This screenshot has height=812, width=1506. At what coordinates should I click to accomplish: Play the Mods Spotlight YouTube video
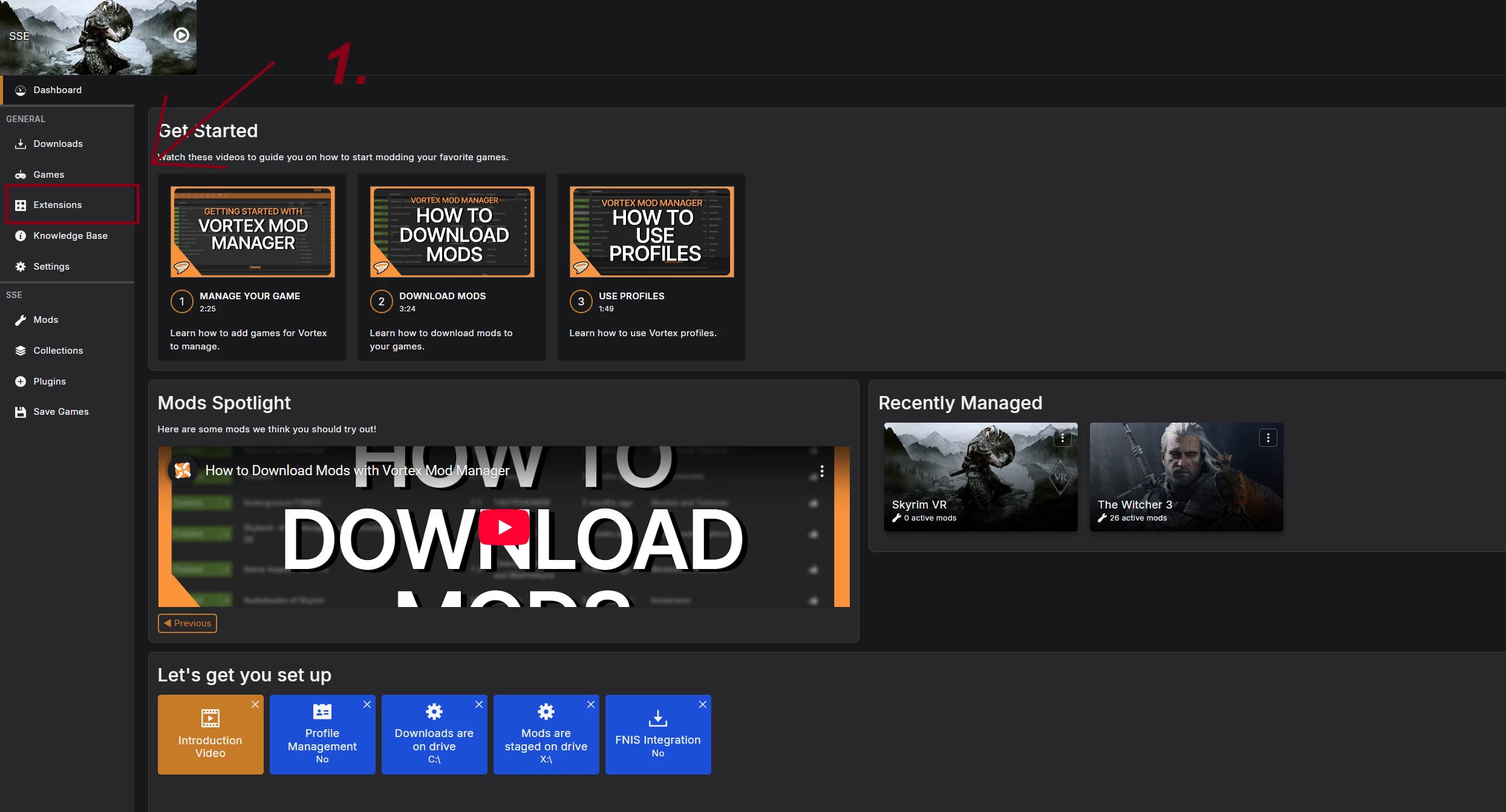(x=504, y=527)
